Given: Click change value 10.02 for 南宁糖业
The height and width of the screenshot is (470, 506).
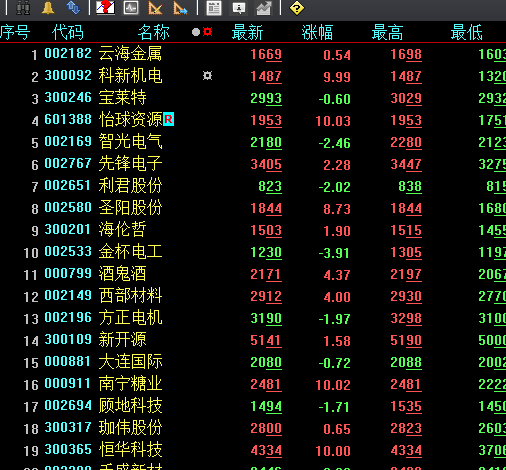Looking at the screenshot, I should [x=333, y=385].
